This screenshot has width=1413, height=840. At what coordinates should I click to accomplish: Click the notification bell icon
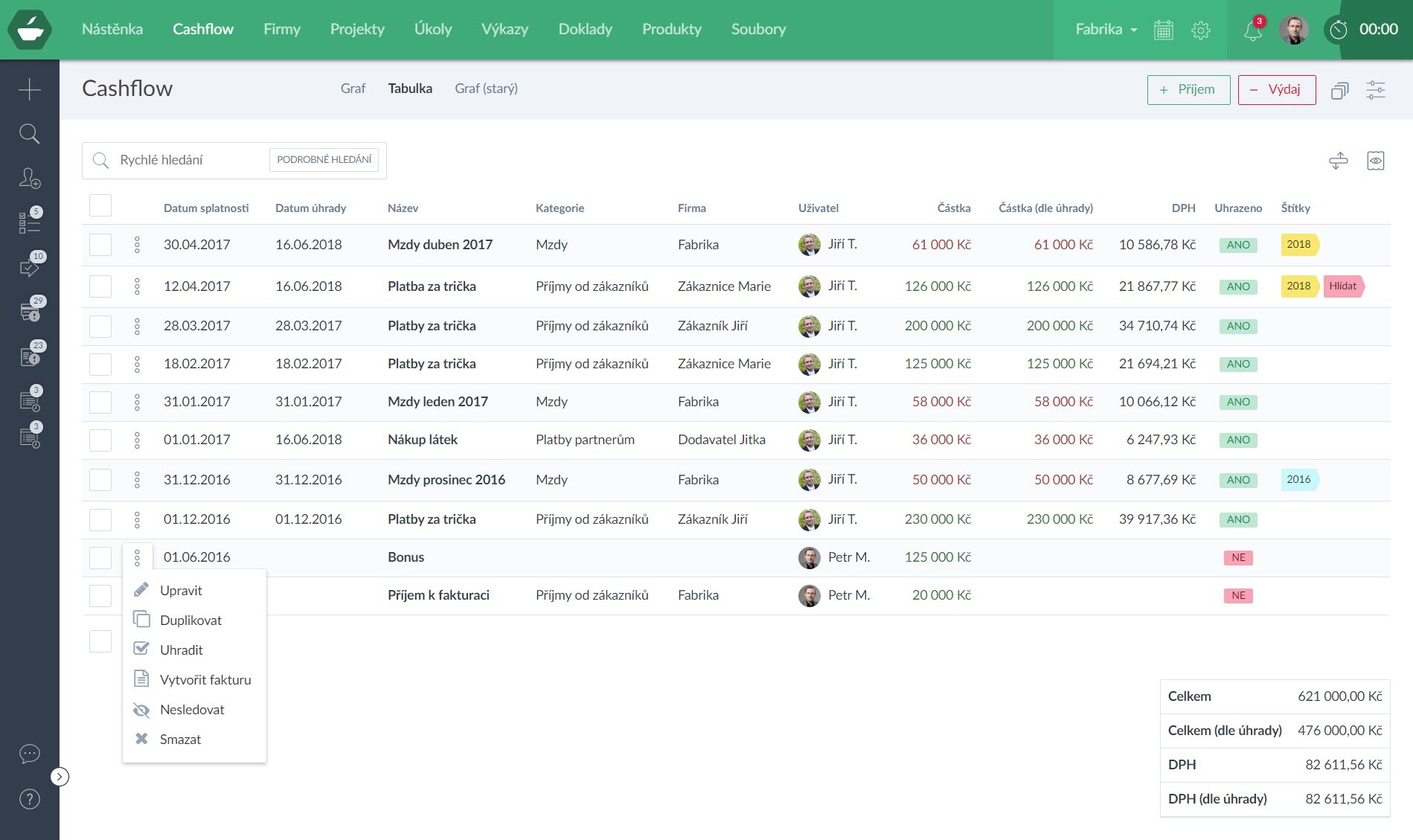(x=1253, y=30)
